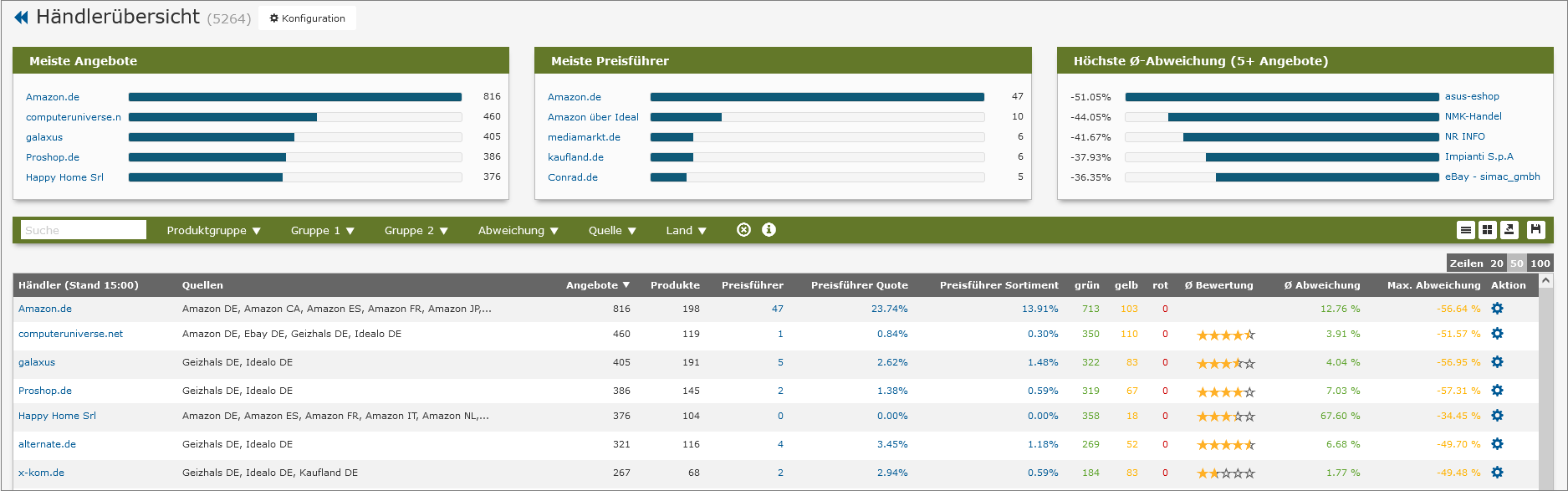Screen dimensions: 1568x491
Task: Open action gear for galaxus row
Action: (x=1497, y=362)
